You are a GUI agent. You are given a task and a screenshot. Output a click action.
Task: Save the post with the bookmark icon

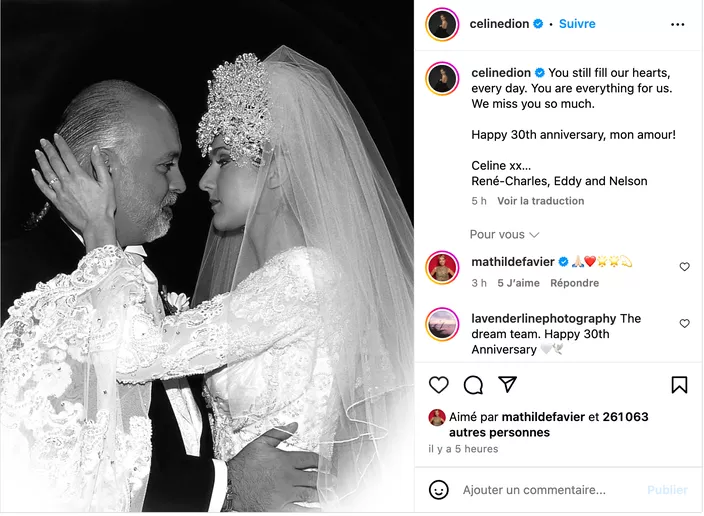(x=679, y=385)
